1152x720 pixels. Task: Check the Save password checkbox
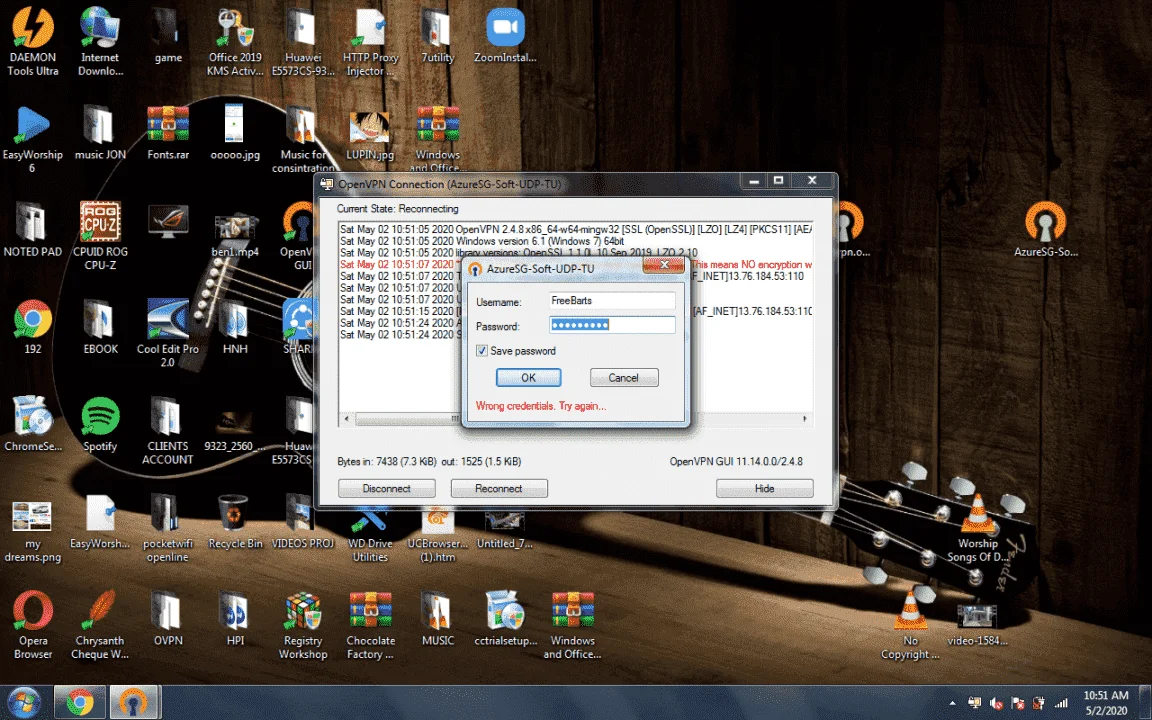pos(481,350)
